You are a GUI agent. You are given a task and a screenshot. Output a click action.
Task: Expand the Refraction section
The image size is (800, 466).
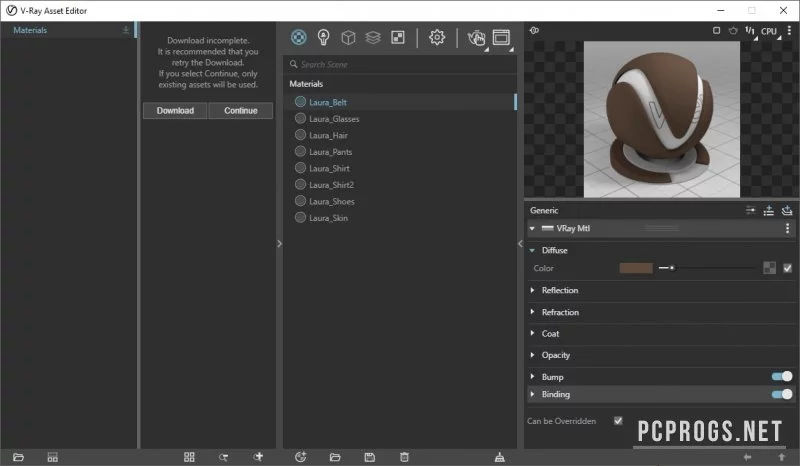click(532, 312)
